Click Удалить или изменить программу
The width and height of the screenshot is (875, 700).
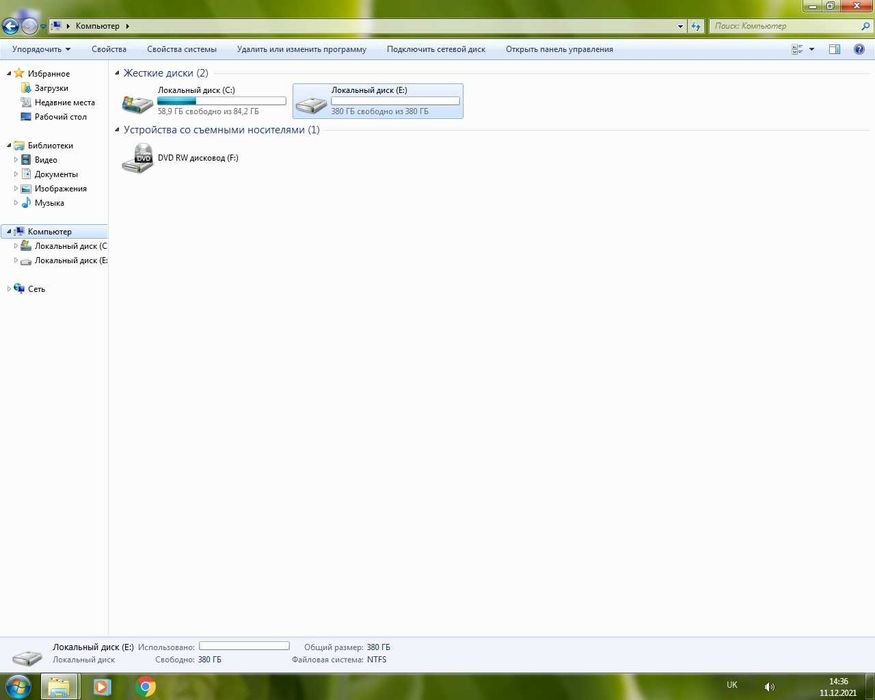click(x=301, y=49)
